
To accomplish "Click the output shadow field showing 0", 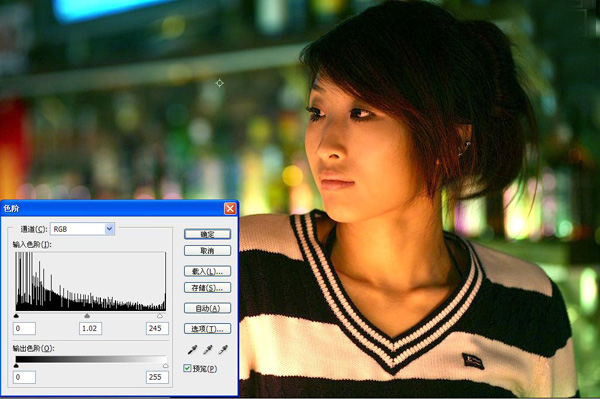I will click(24, 377).
